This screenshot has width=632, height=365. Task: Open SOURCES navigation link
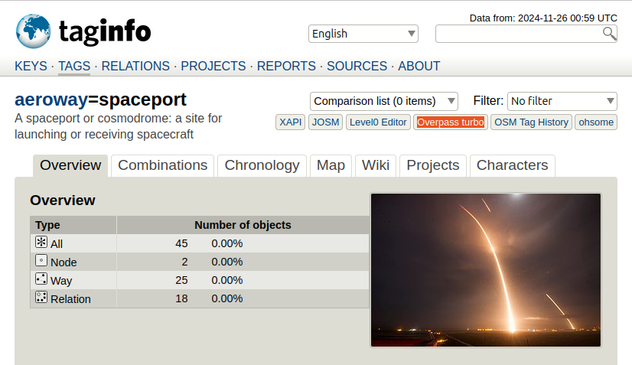[x=357, y=66]
